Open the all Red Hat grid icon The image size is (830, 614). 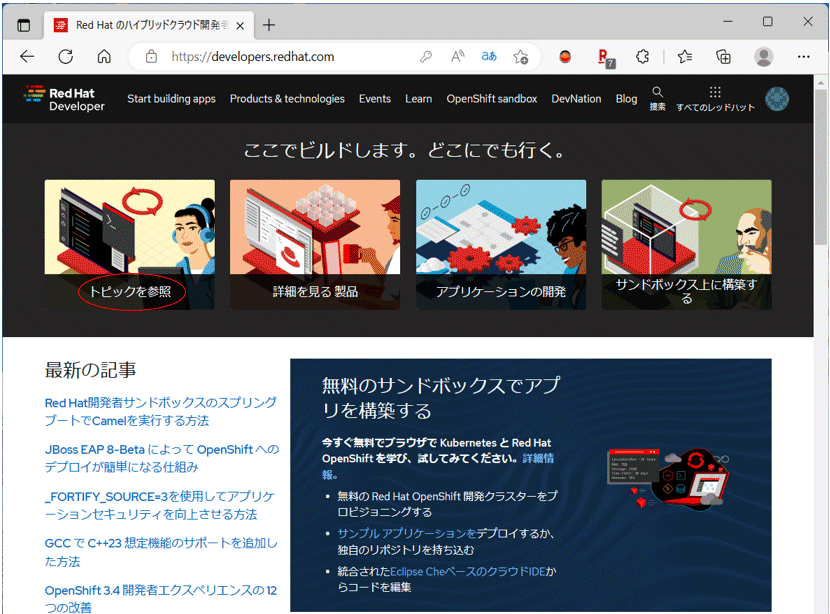click(x=715, y=98)
